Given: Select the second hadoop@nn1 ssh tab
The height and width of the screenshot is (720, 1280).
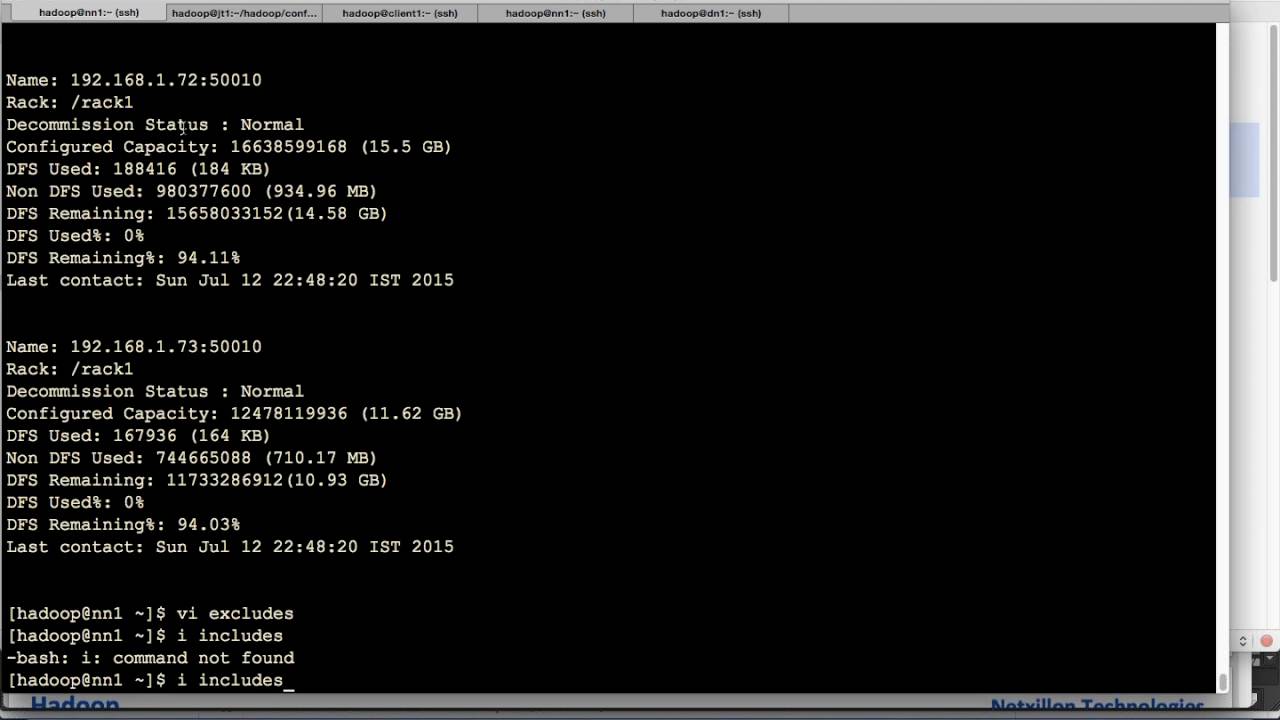Looking at the screenshot, I should [555, 13].
